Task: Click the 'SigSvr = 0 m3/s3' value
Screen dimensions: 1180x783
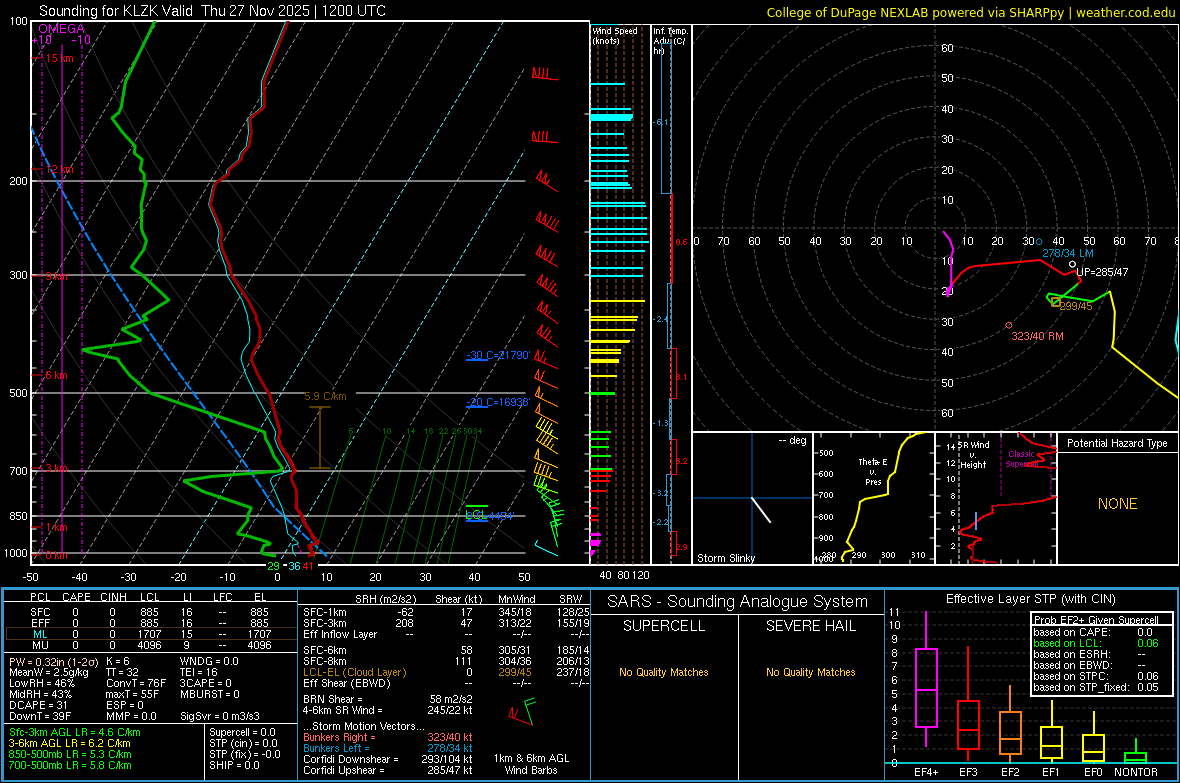Action: 220,716
